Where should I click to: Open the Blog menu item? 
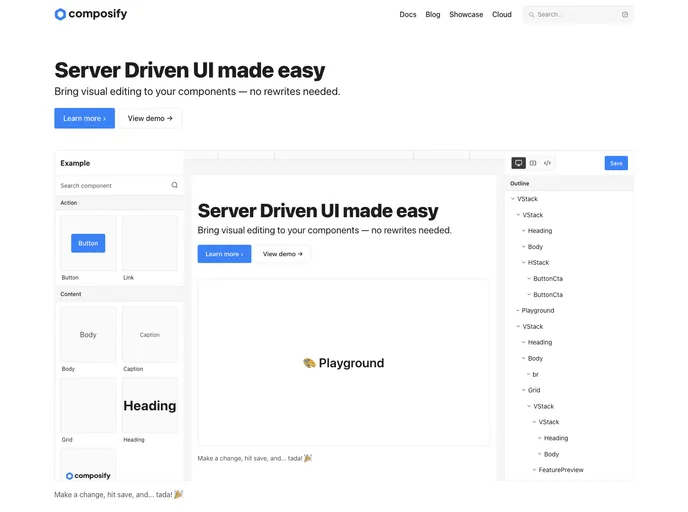point(433,14)
